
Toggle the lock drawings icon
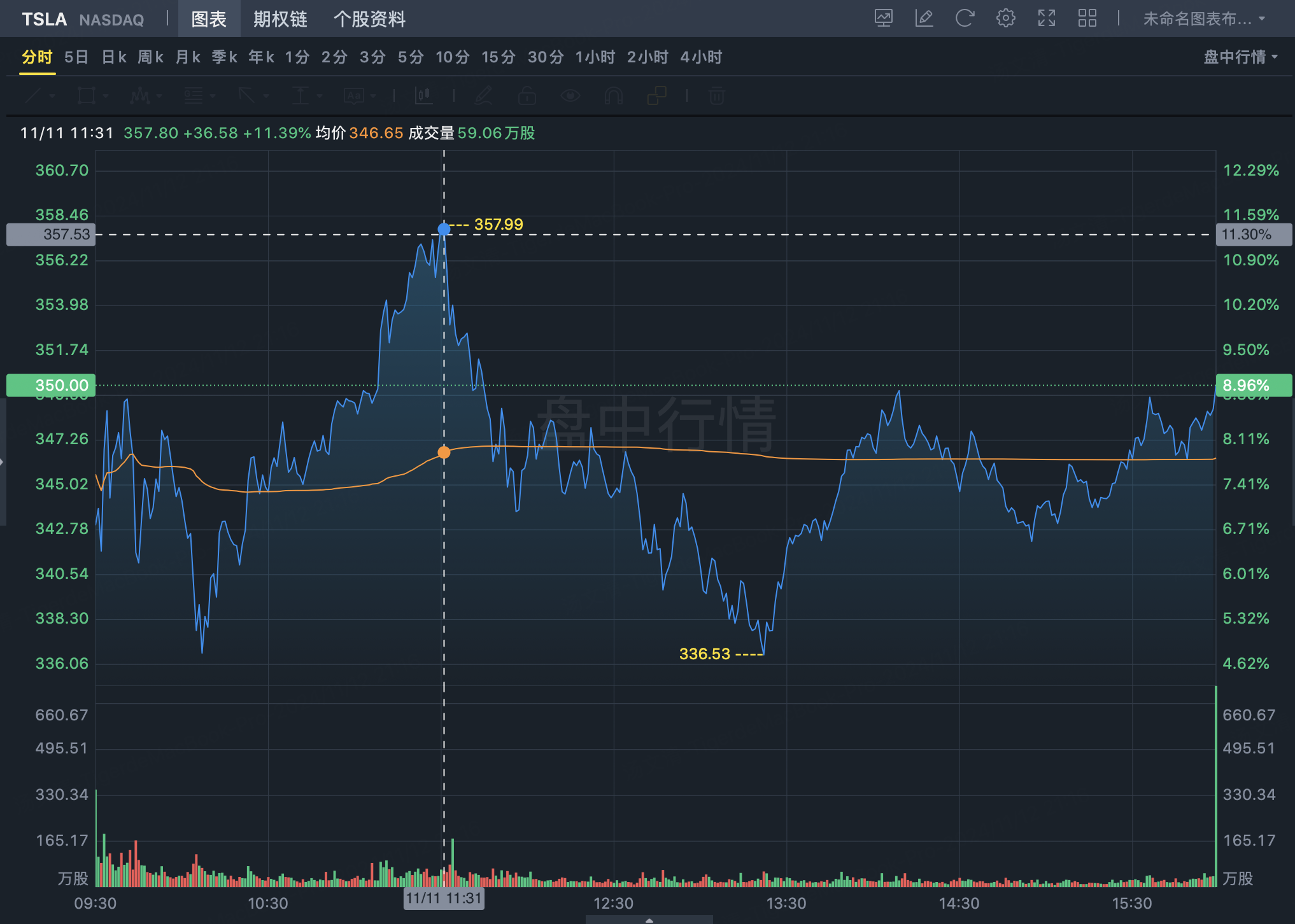527,96
